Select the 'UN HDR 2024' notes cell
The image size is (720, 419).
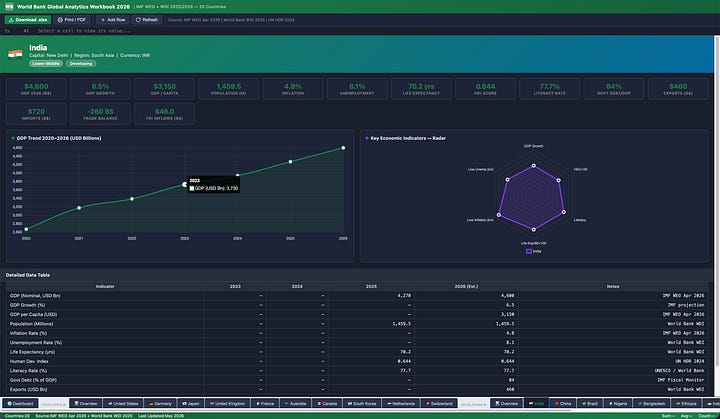pyautogui.click(x=613, y=362)
